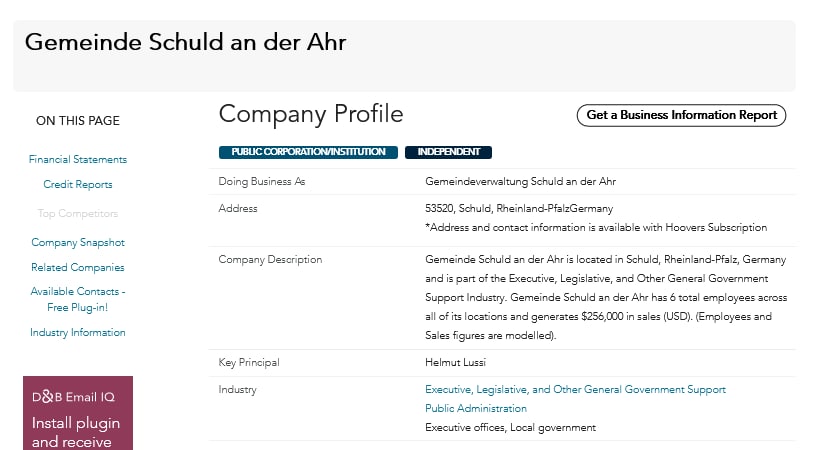Jump to Company Snapshot section

coord(77,243)
